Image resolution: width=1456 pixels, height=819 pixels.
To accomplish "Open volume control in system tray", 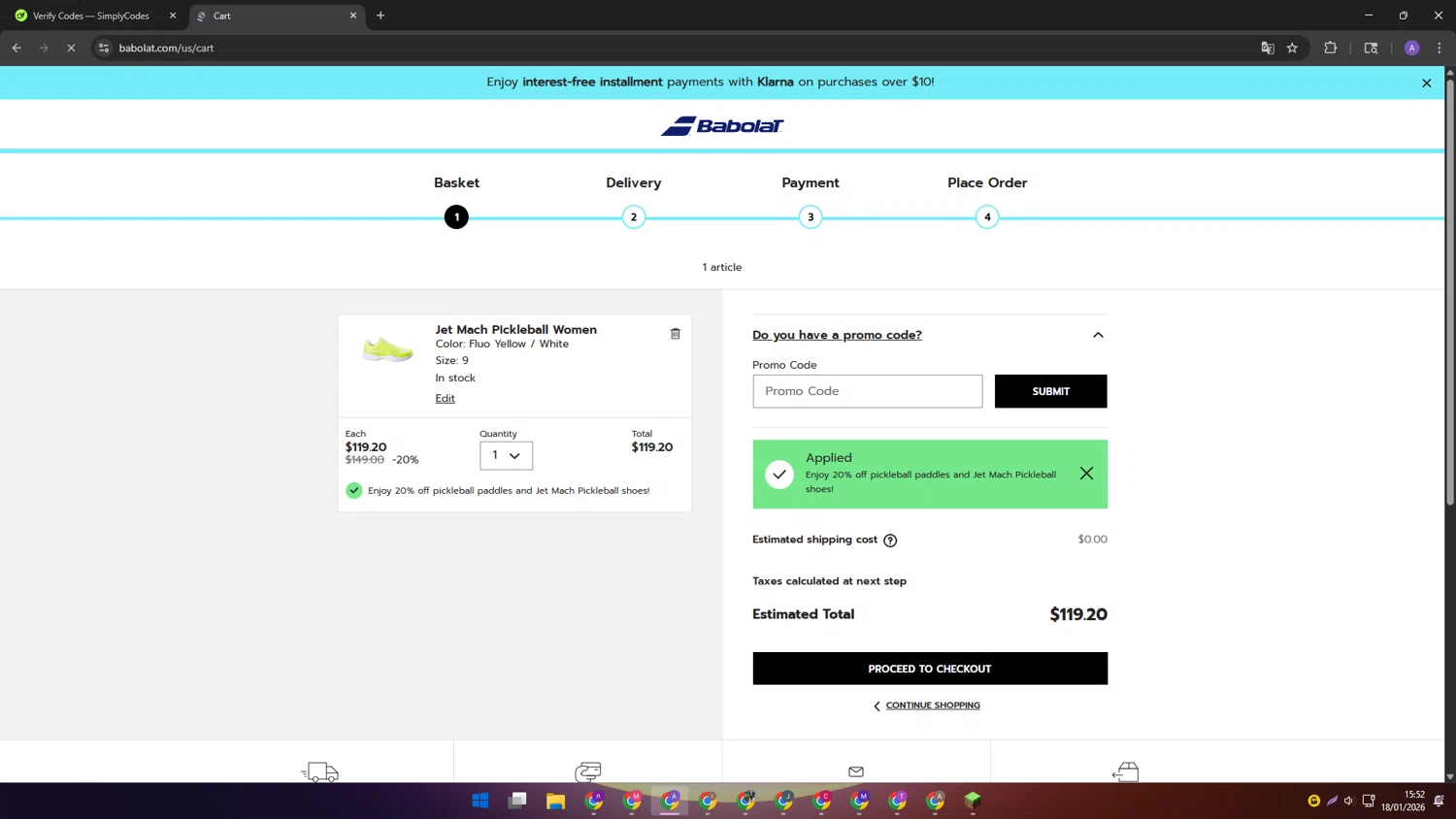I will [x=1349, y=801].
